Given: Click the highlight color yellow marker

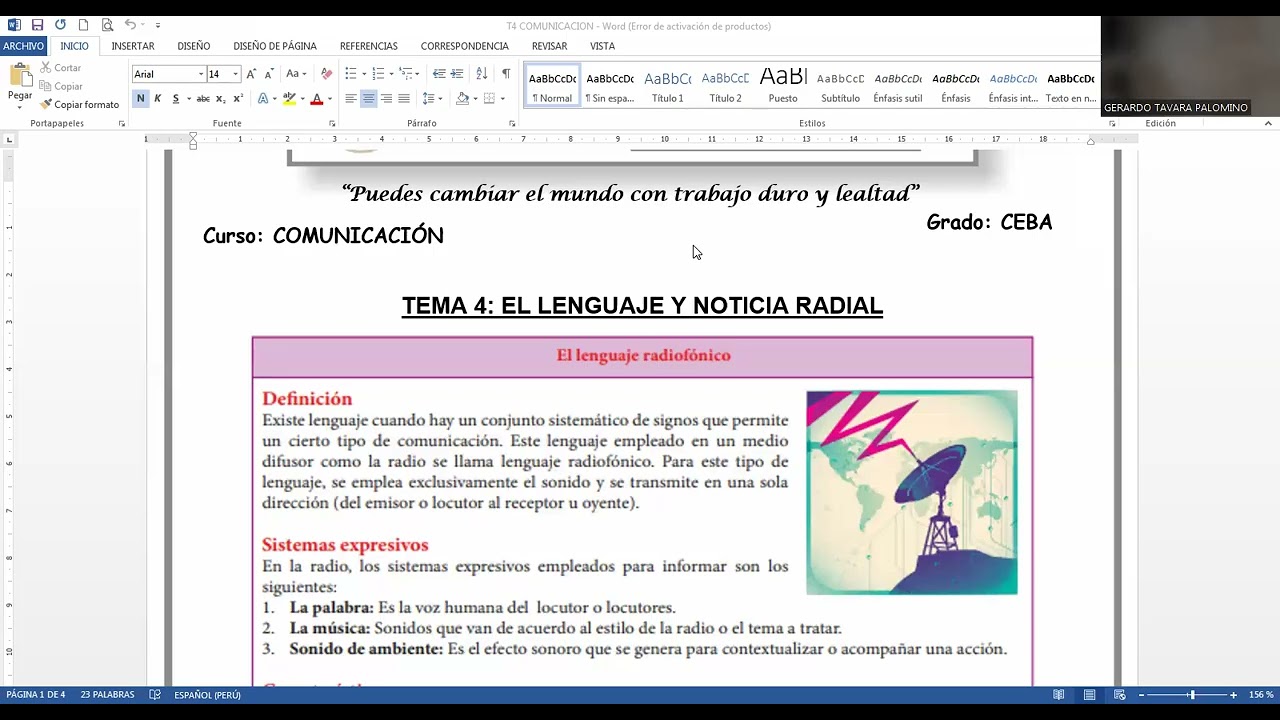Looking at the screenshot, I should (289, 99).
